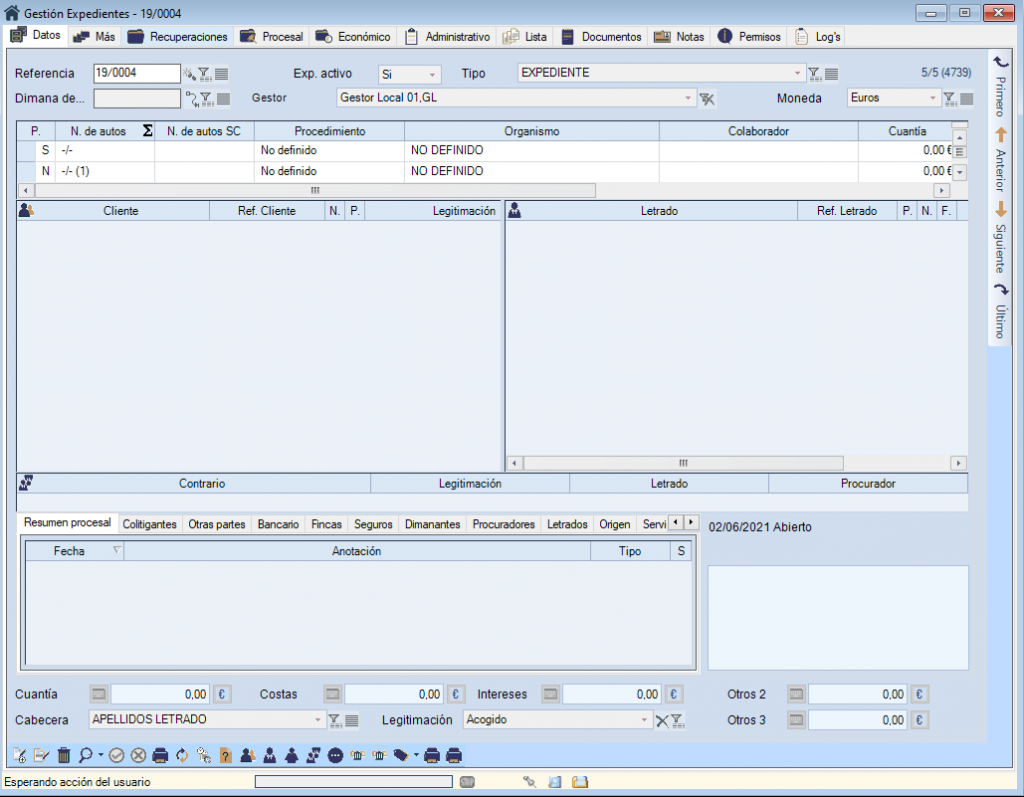Viewport: 1024px width, 797px height.
Task: Open the Coltigantes sub-tab
Action: (x=149, y=524)
